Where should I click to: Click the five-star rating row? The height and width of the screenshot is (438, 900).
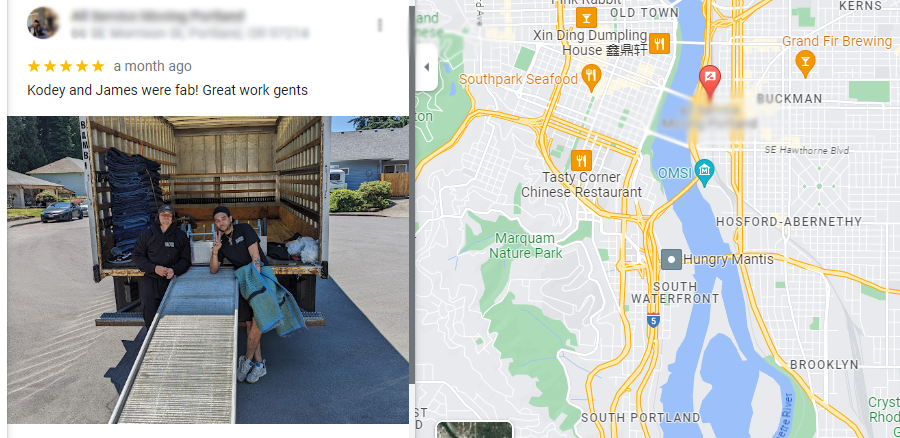click(66, 66)
